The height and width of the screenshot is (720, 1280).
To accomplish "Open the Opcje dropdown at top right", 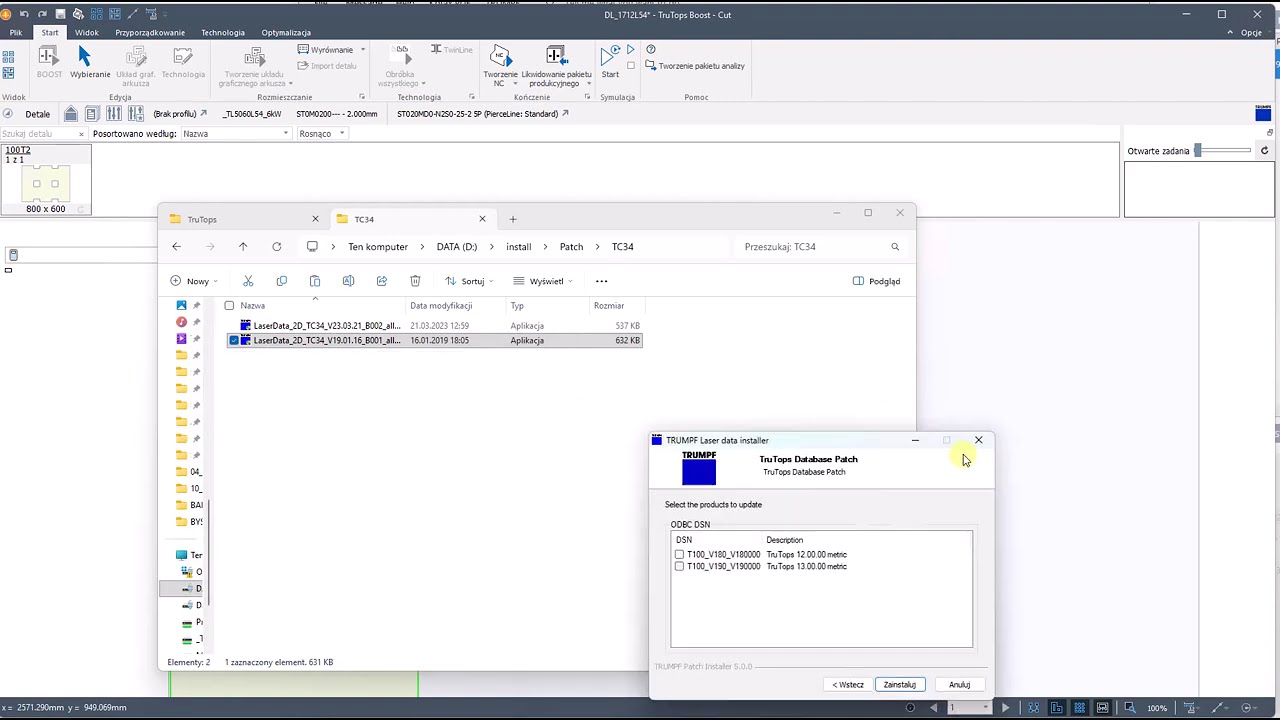I will (x=1254, y=32).
